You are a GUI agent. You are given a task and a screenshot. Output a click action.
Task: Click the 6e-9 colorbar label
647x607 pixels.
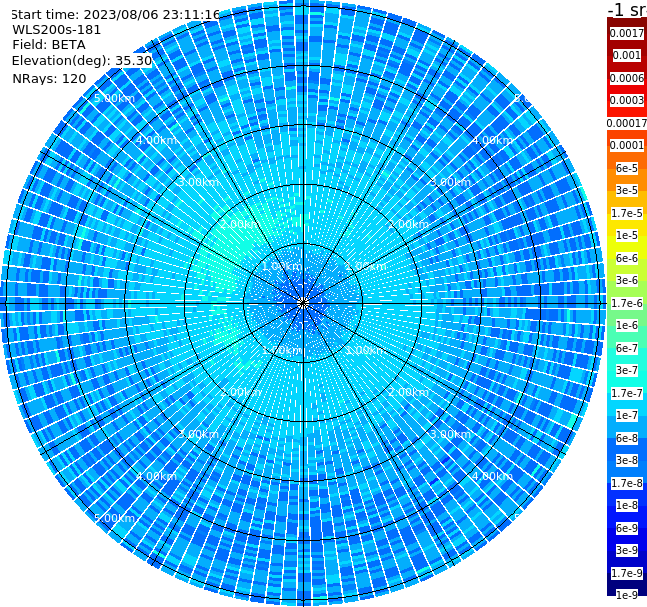(x=627, y=528)
